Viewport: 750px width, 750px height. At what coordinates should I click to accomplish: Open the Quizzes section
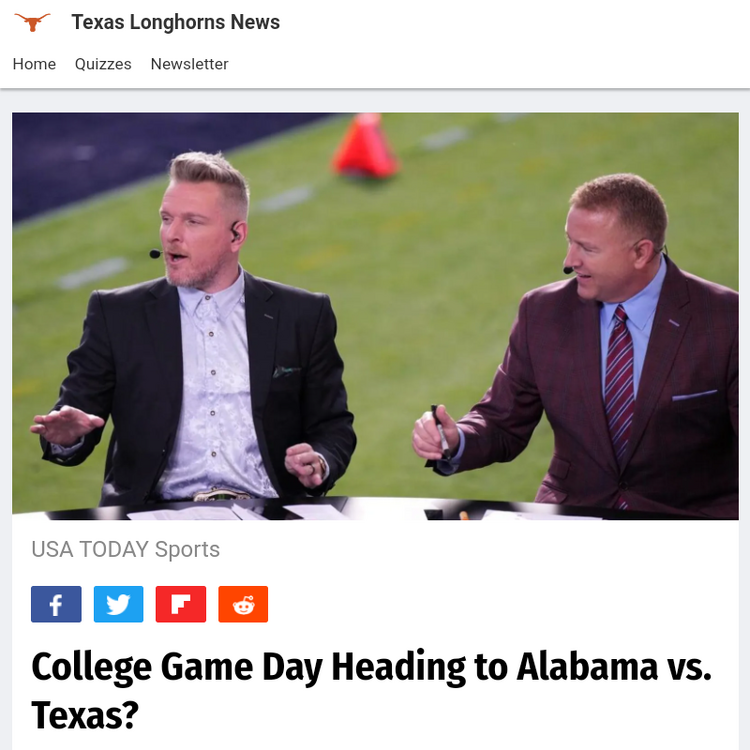point(103,64)
